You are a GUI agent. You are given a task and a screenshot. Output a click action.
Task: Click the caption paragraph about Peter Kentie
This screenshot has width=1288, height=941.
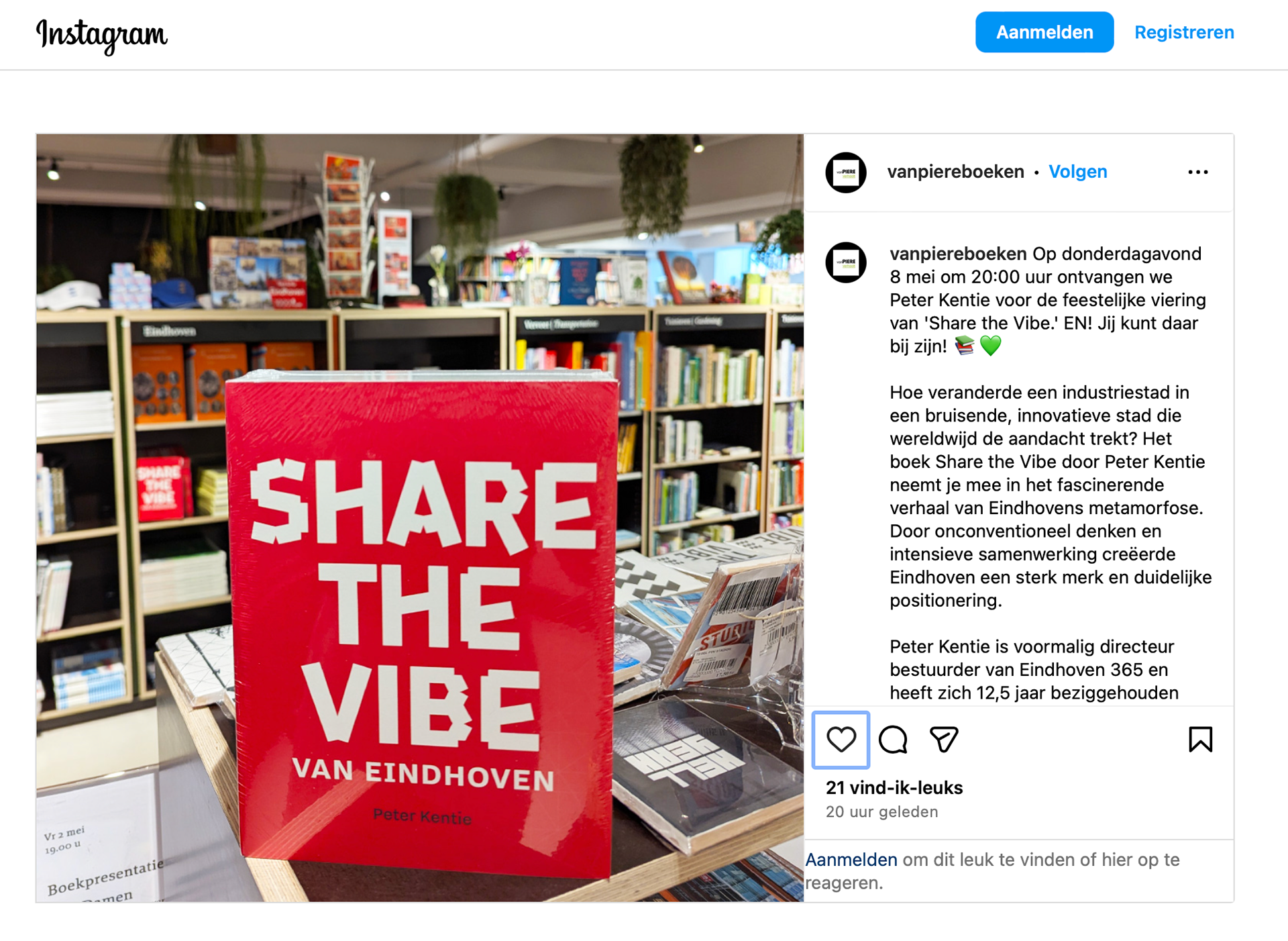click(x=1034, y=670)
